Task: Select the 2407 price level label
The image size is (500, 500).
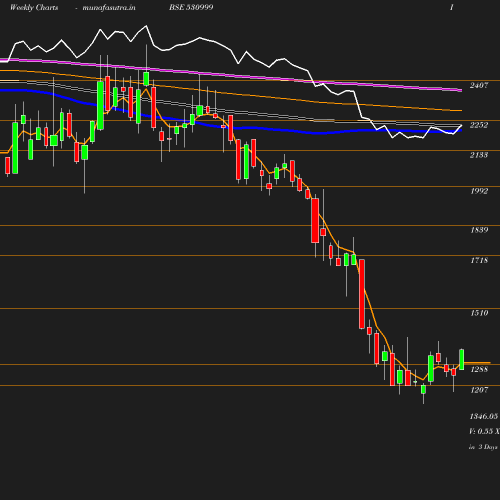Action: pyautogui.click(x=479, y=85)
